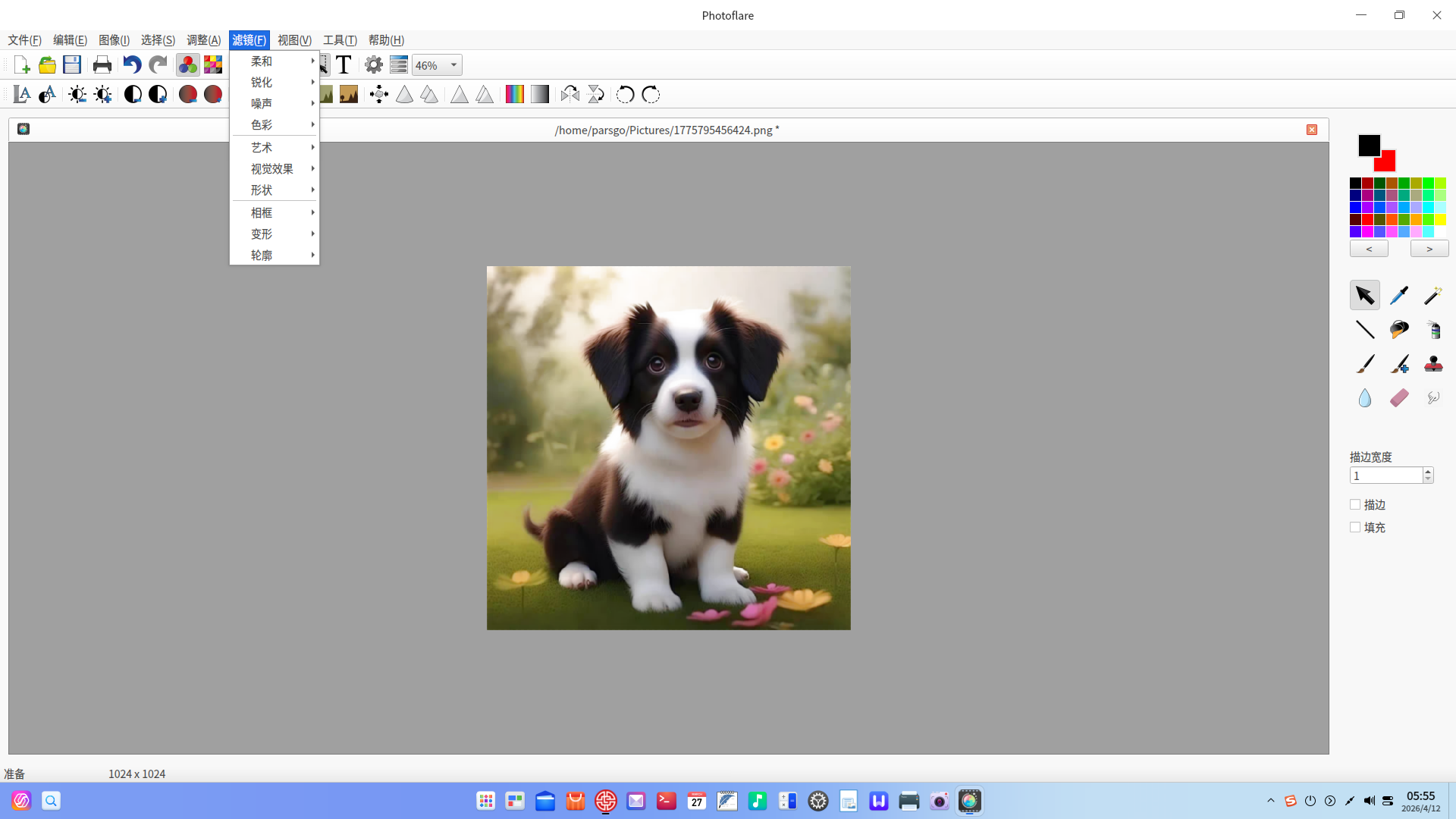Click the 描边宽度 value field

[1386, 475]
